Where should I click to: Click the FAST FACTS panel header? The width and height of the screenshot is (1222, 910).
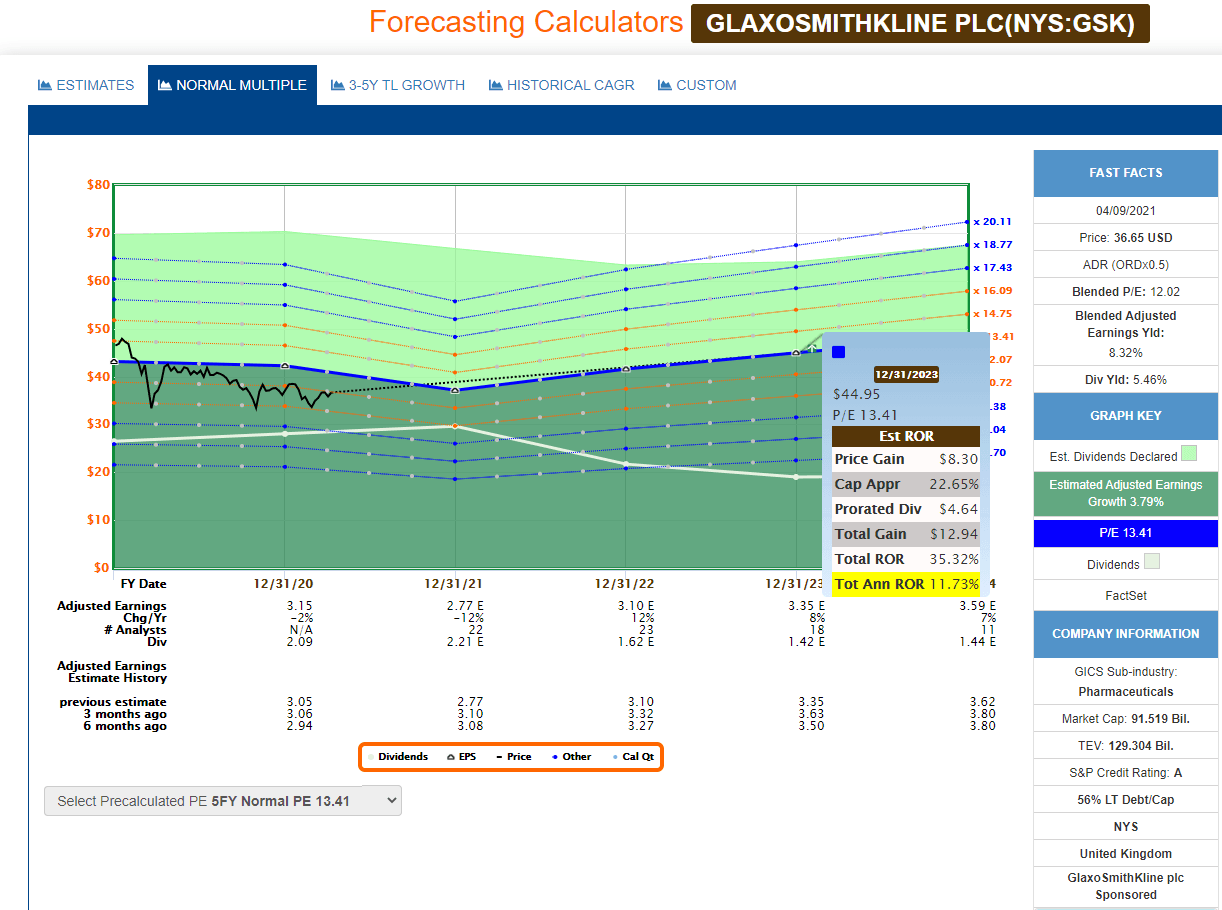[1125, 173]
